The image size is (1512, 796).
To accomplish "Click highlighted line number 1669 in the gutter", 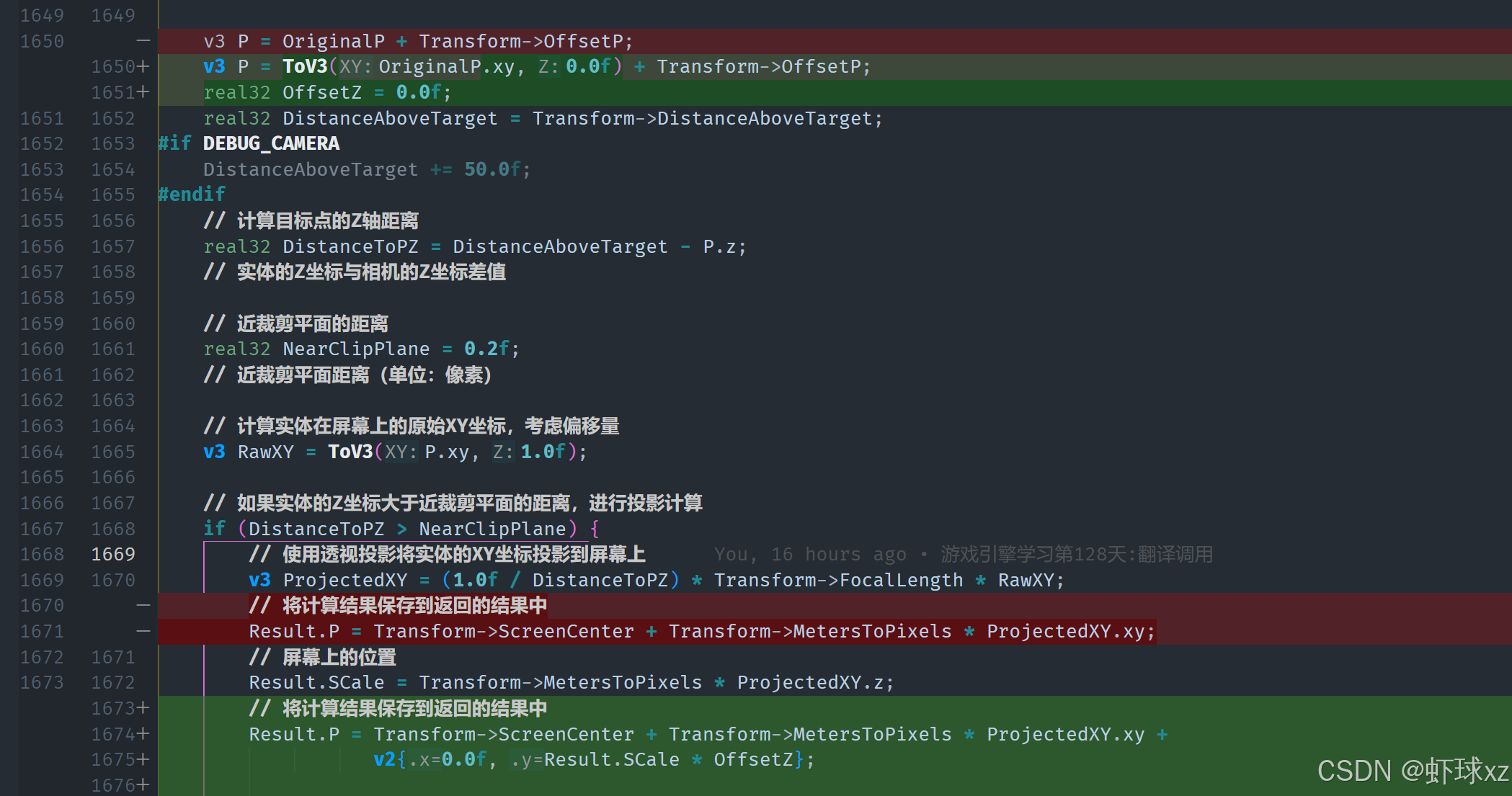I will point(112,554).
